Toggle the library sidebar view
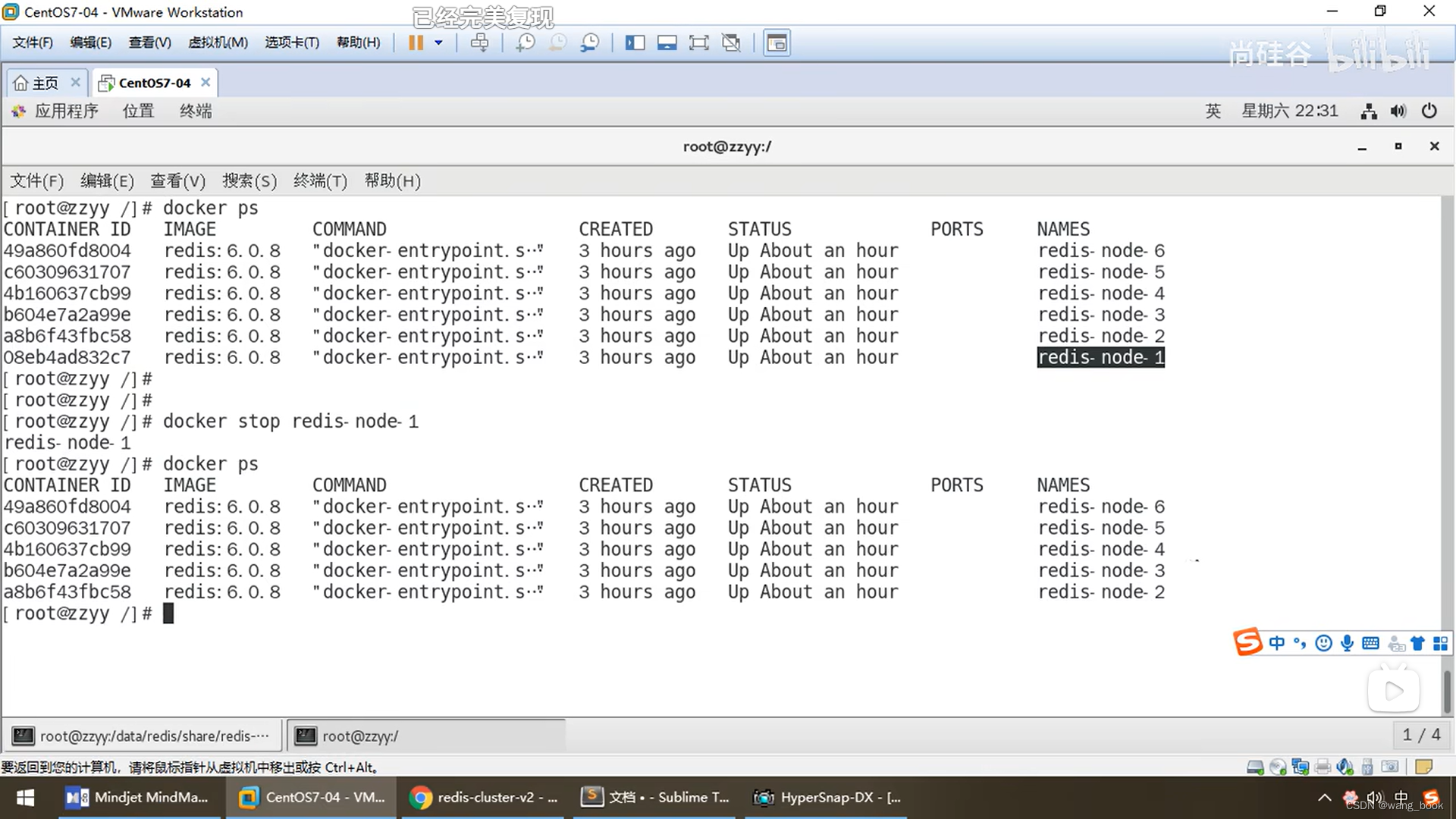The width and height of the screenshot is (1456, 819). [x=635, y=42]
